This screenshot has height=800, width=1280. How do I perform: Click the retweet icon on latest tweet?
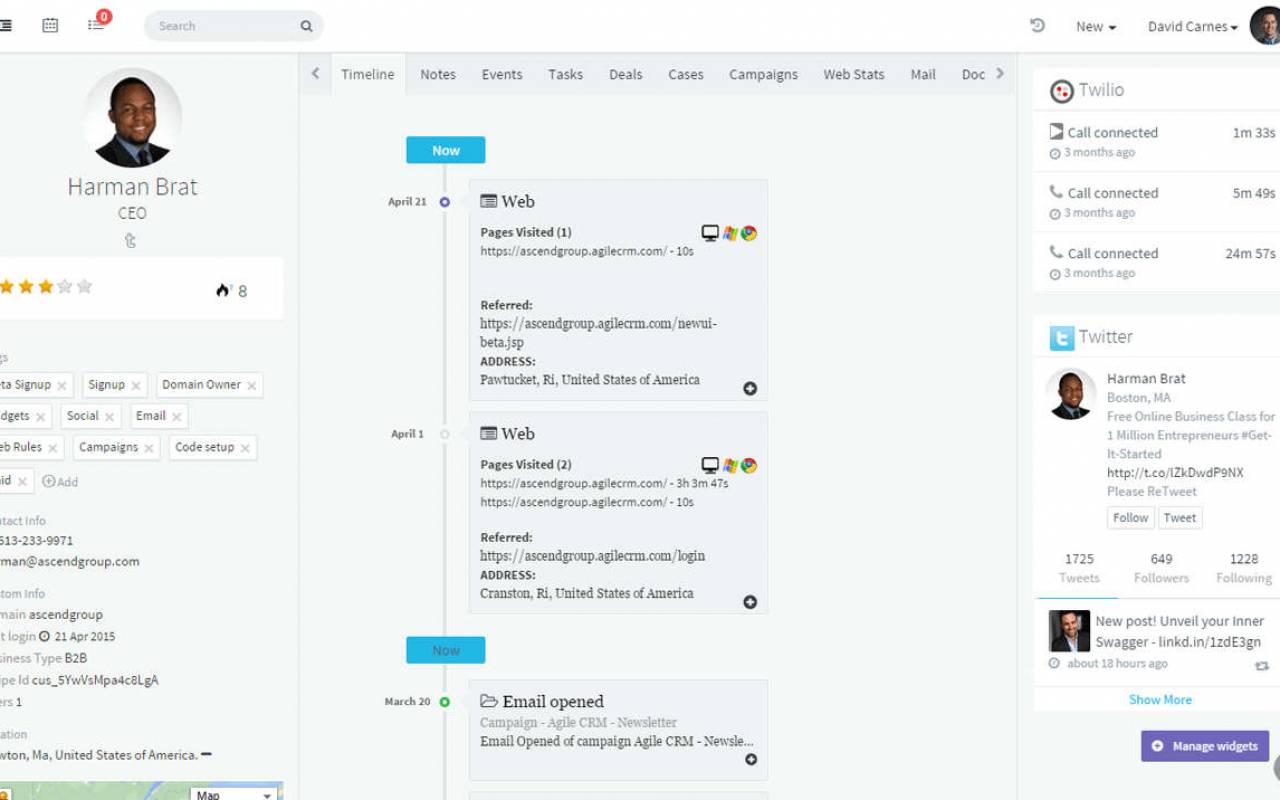coord(1261,666)
